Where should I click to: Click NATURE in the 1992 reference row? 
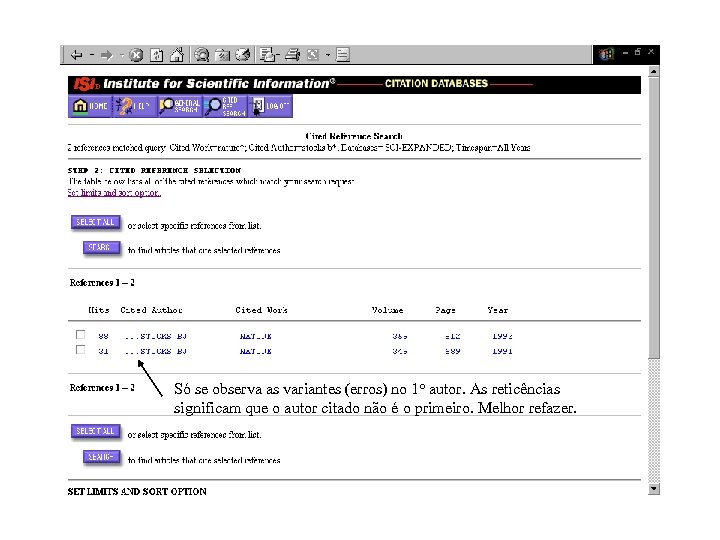[256, 336]
